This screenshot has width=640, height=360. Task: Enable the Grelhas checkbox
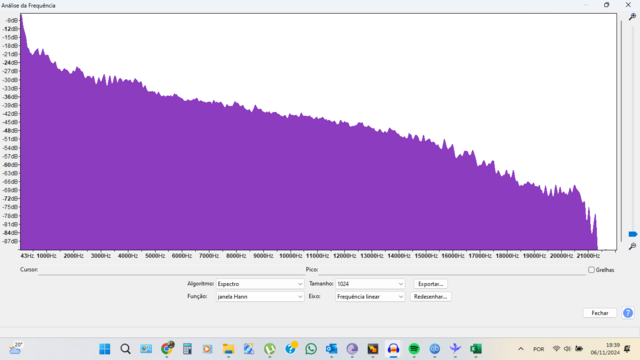click(591, 270)
